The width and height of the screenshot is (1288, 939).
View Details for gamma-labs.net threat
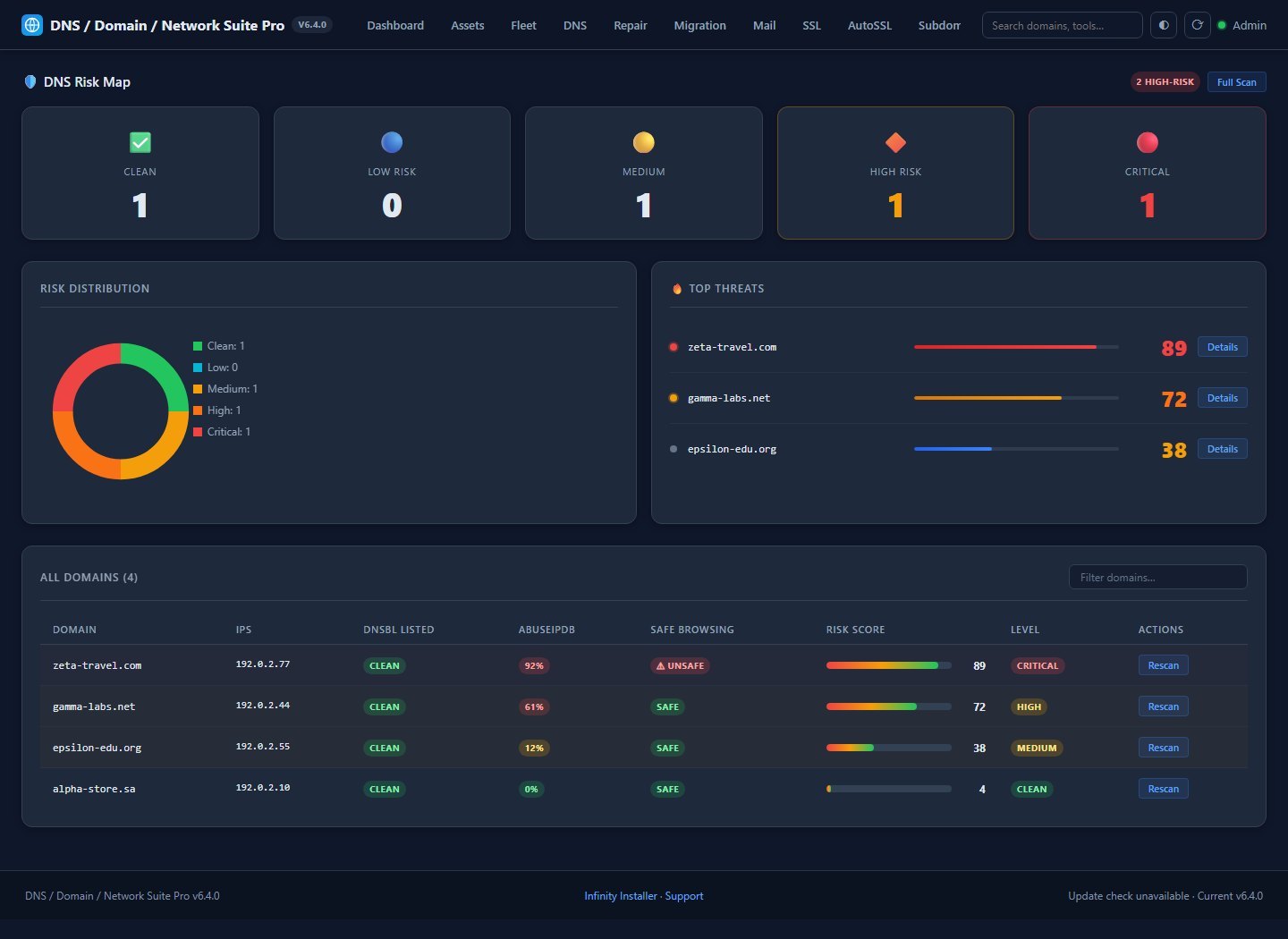click(1222, 398)
